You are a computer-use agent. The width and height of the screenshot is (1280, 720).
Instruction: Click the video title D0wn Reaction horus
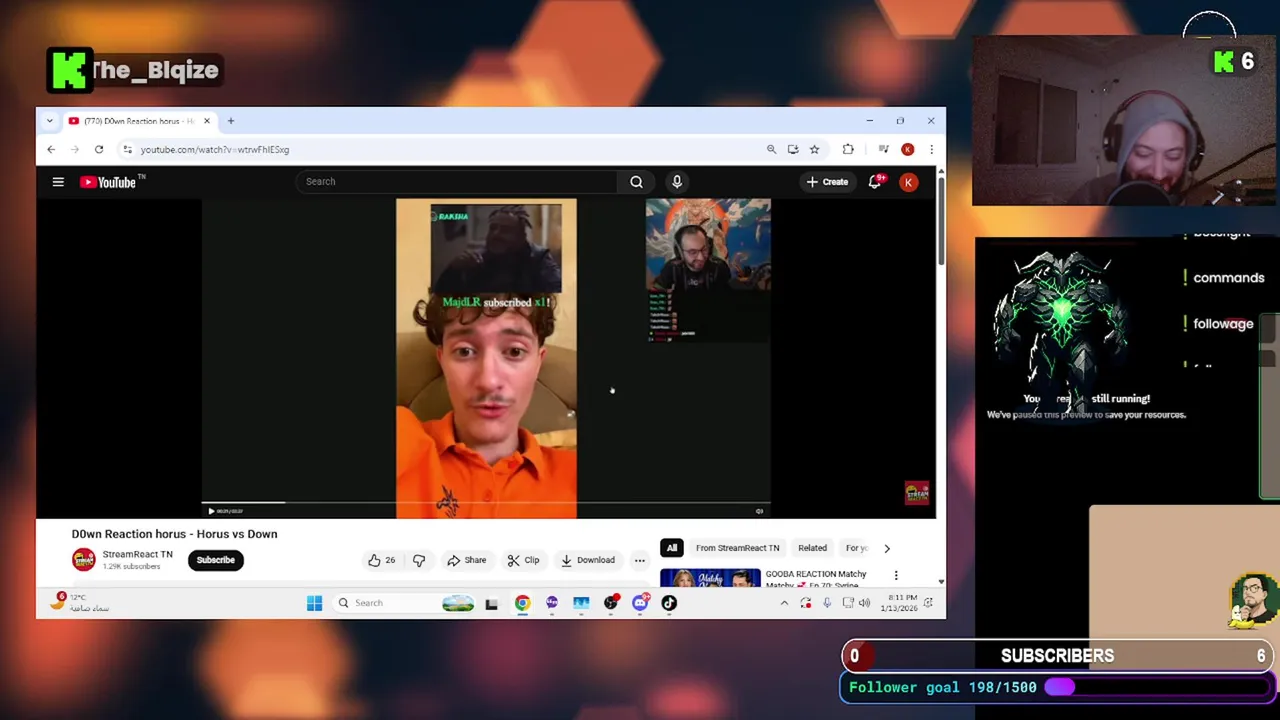click(174, 534)
